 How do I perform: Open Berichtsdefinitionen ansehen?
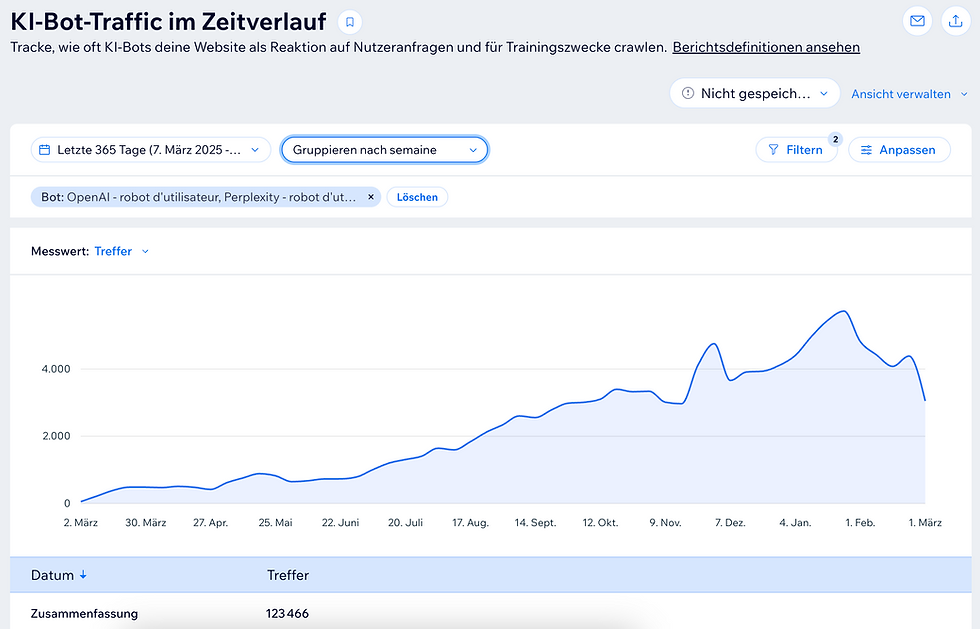pos(766,47)
